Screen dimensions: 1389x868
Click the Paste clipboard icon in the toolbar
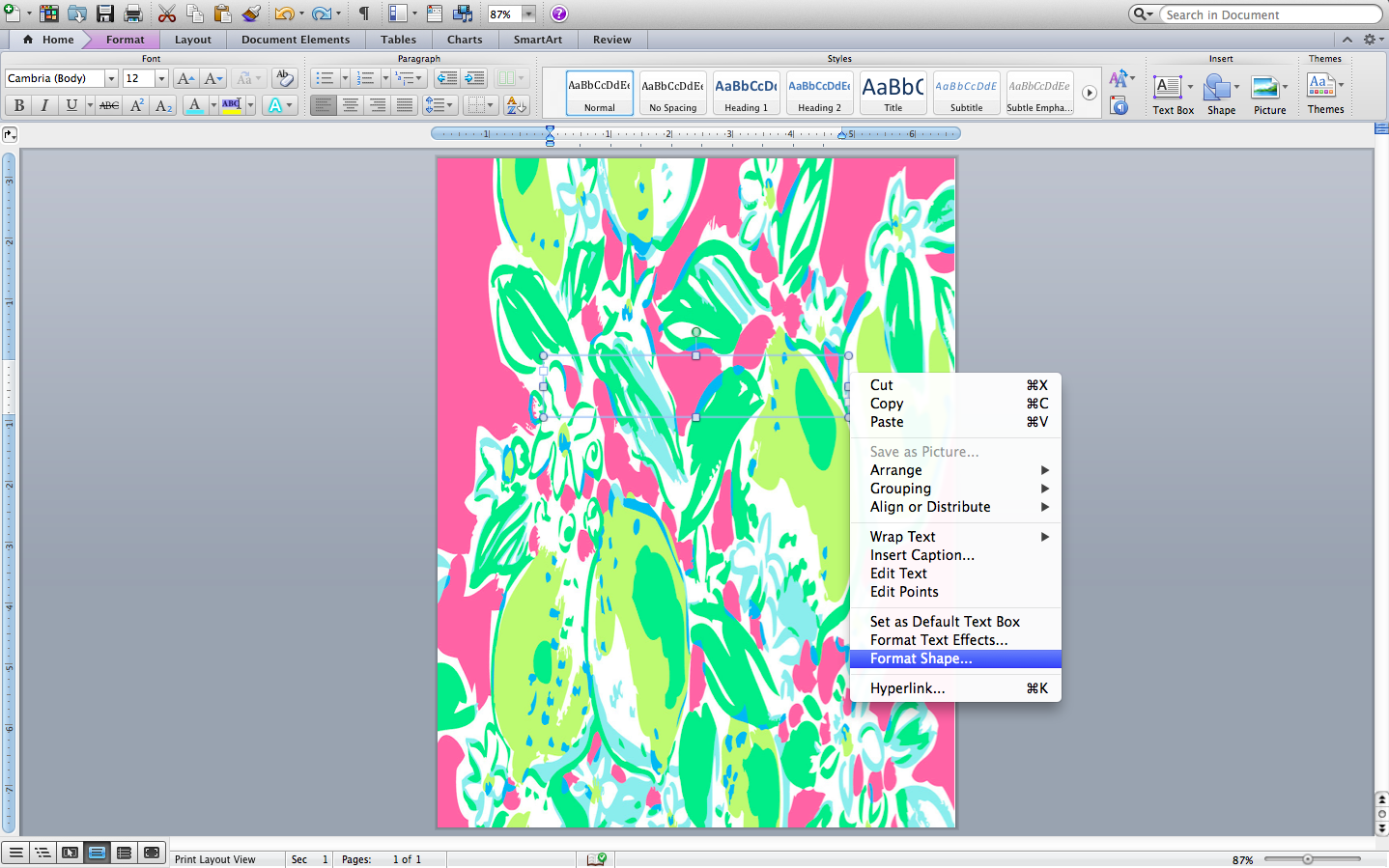(x=223, y=14)
